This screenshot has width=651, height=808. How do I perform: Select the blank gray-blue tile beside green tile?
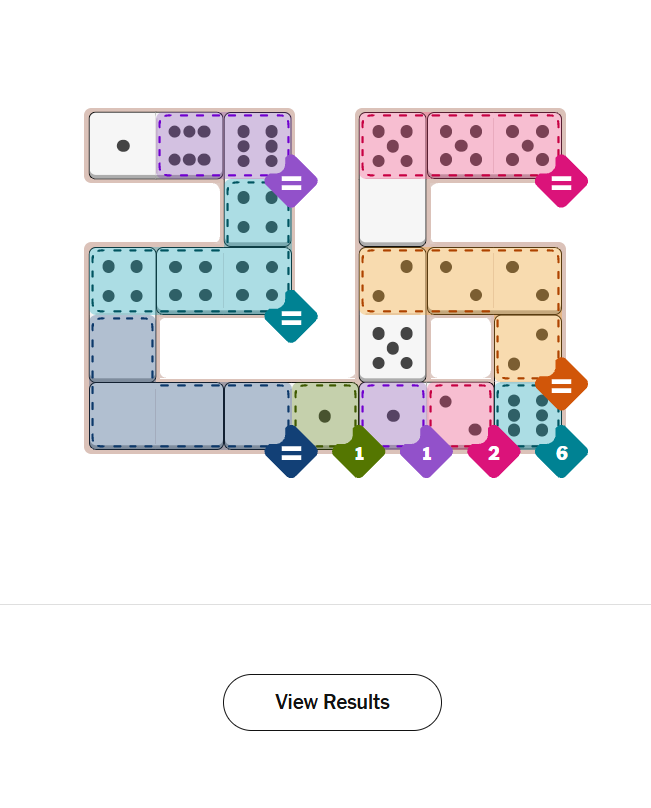point(256,415)
